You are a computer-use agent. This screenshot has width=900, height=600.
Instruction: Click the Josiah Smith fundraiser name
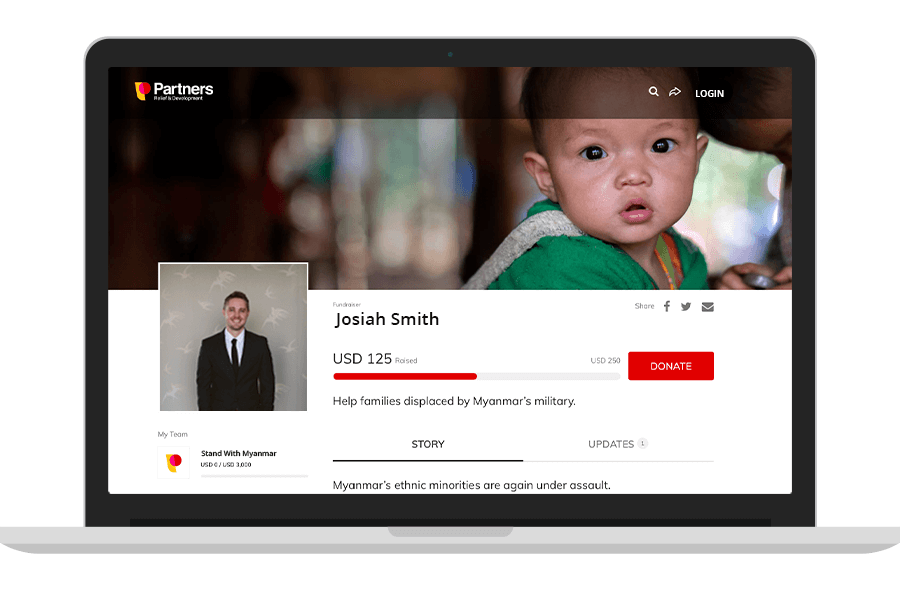point(386,320)
